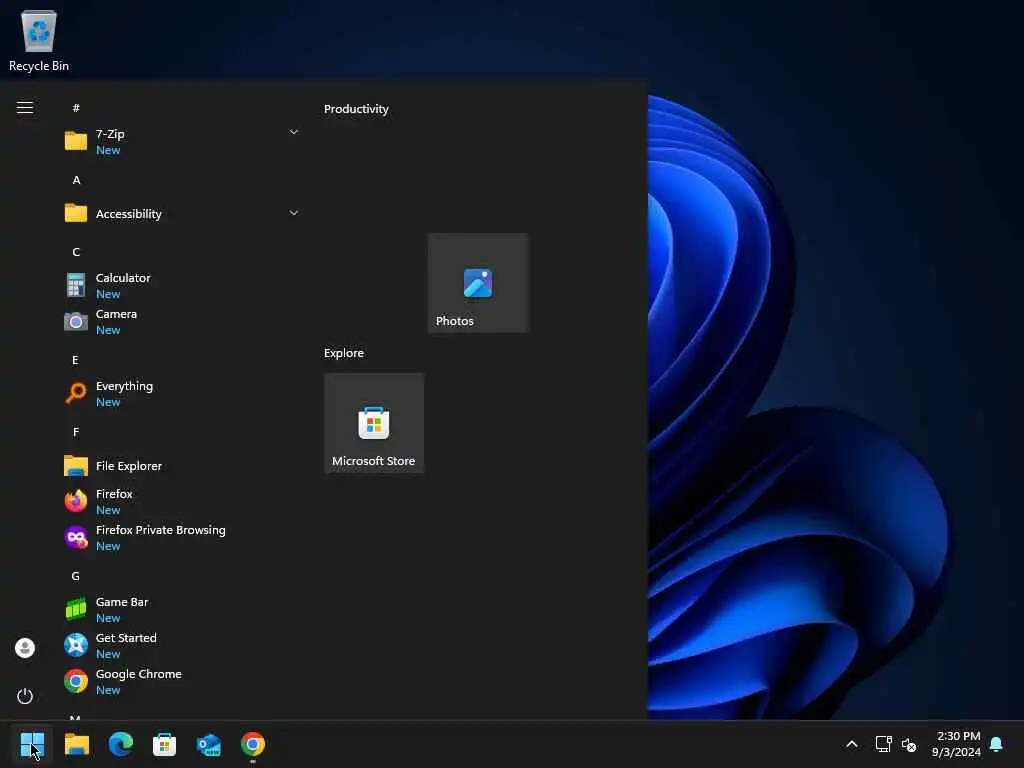1024x768 pixels.
Task: Launch Calculator from the app list
Action: (181, 285)
